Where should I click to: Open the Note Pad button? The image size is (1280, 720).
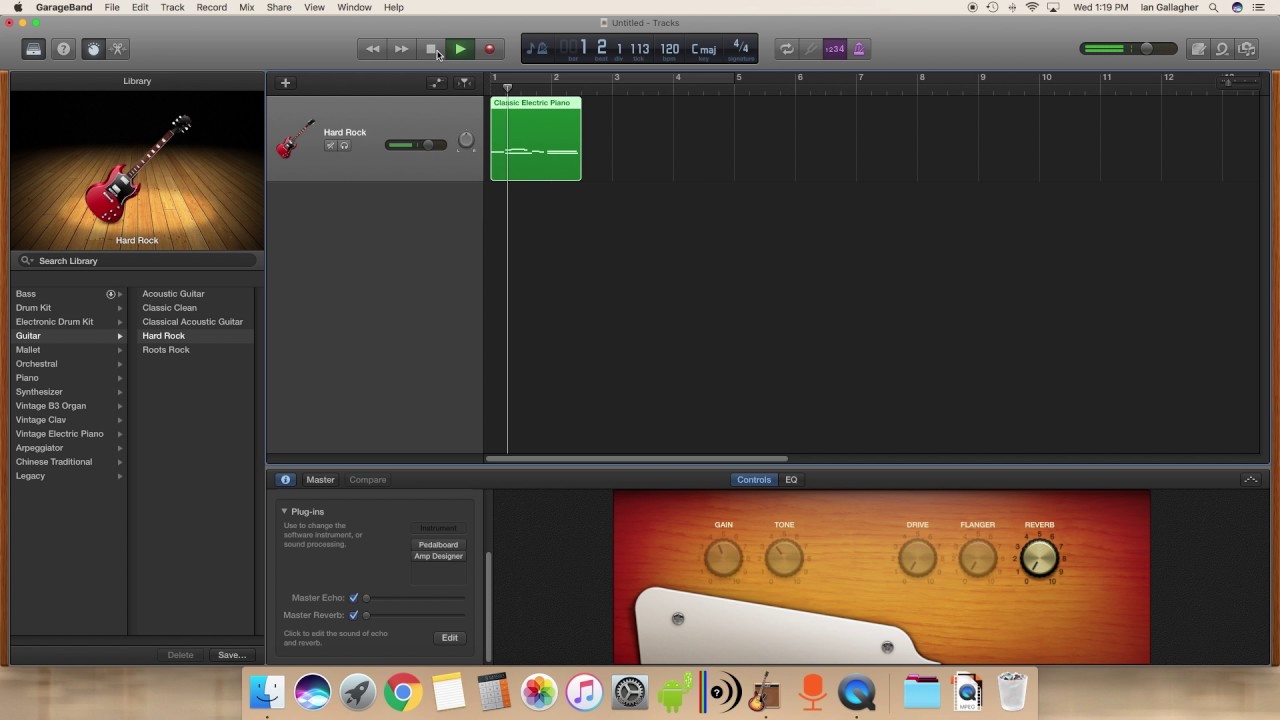pos(1198,49)
